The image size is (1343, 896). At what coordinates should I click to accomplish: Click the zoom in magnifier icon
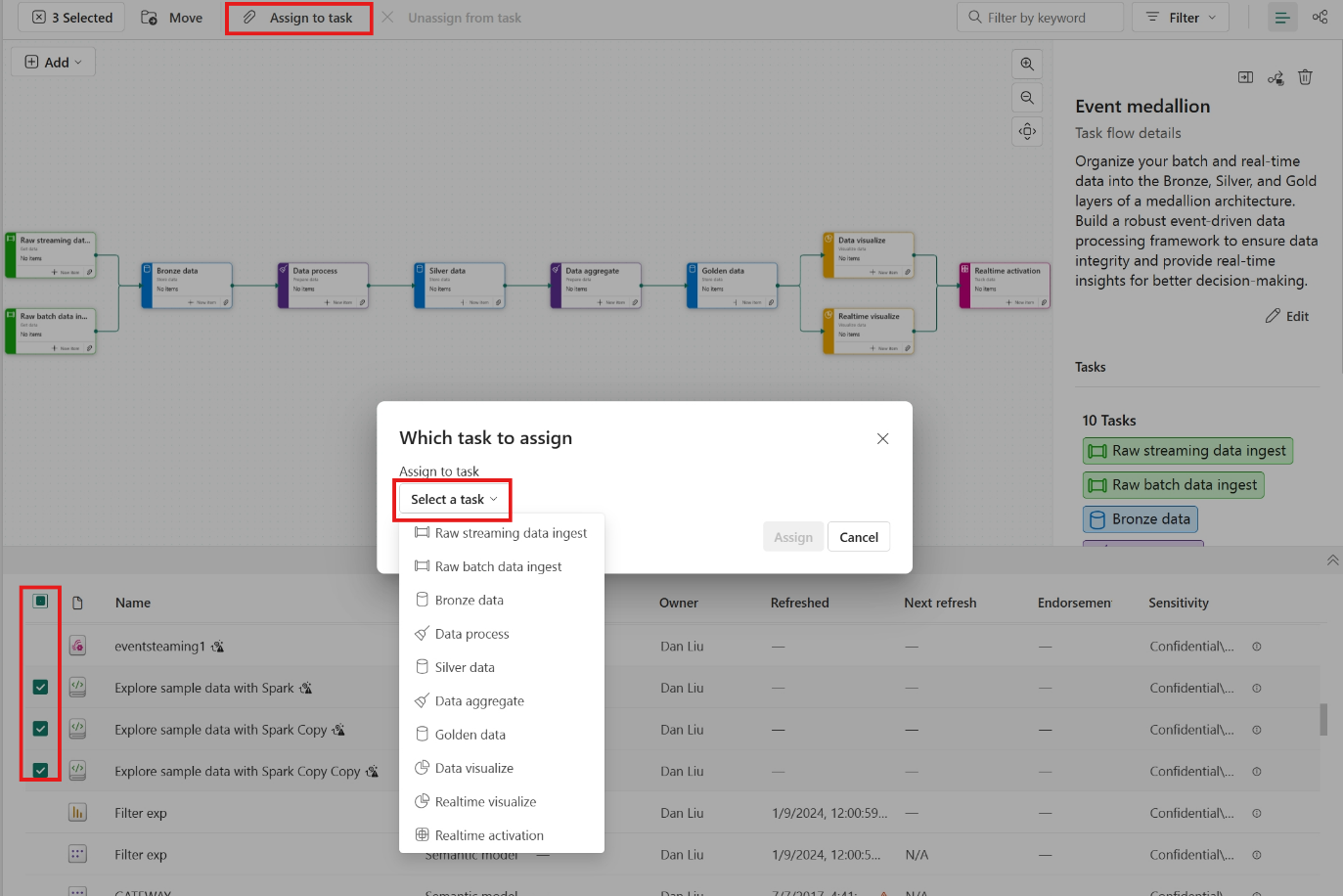[1027, 64]
